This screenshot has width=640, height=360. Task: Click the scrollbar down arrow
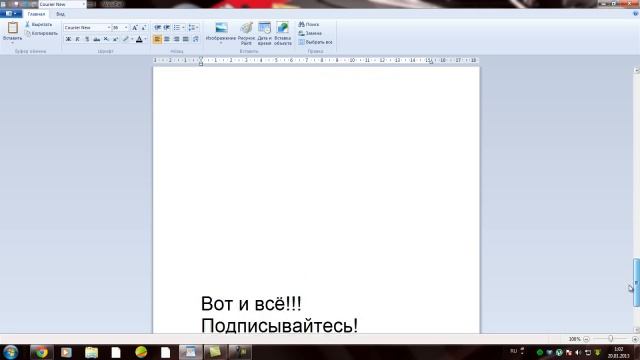click(636, 330)
